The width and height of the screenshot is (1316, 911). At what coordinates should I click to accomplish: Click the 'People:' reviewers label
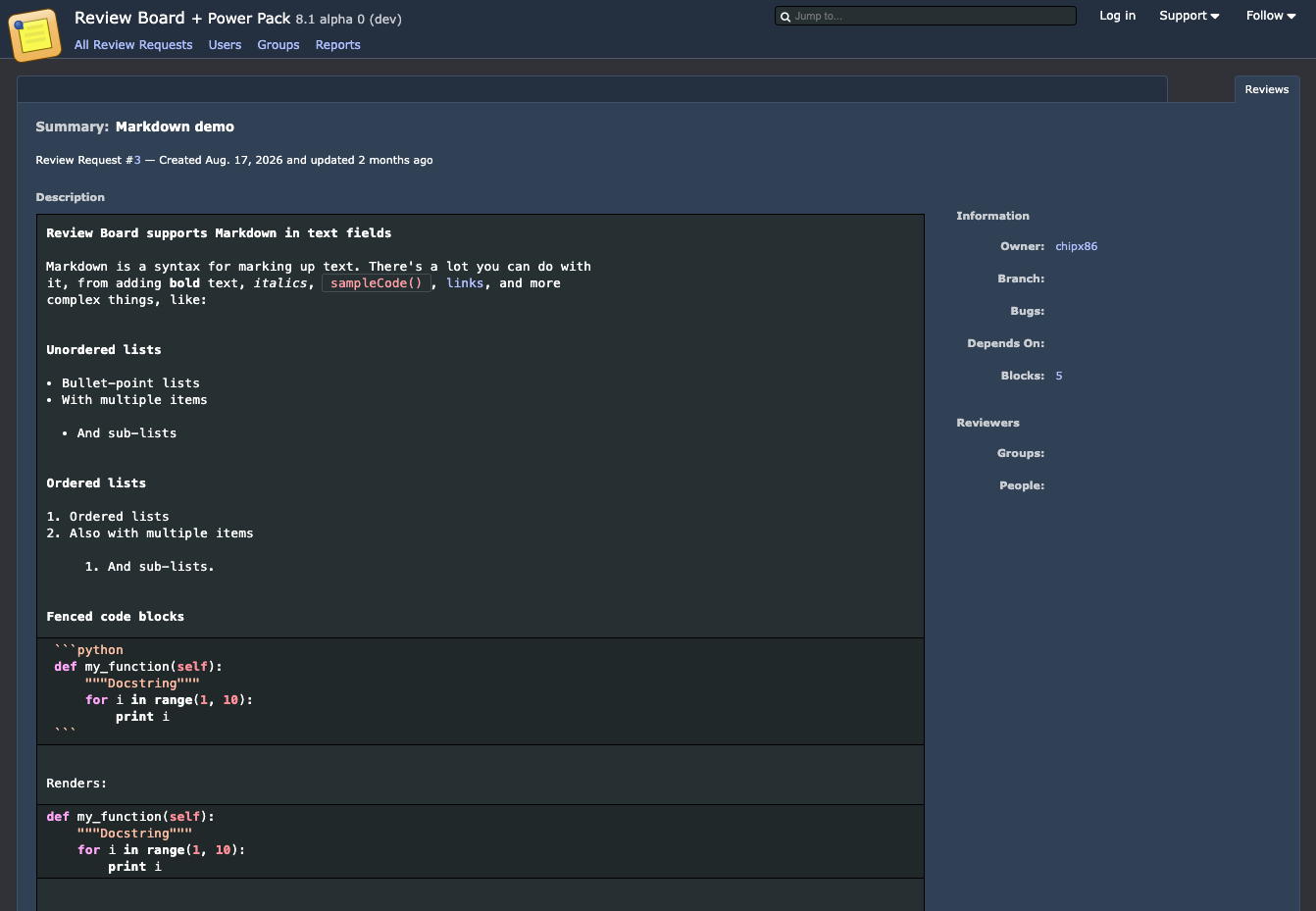pos(1022,485)
